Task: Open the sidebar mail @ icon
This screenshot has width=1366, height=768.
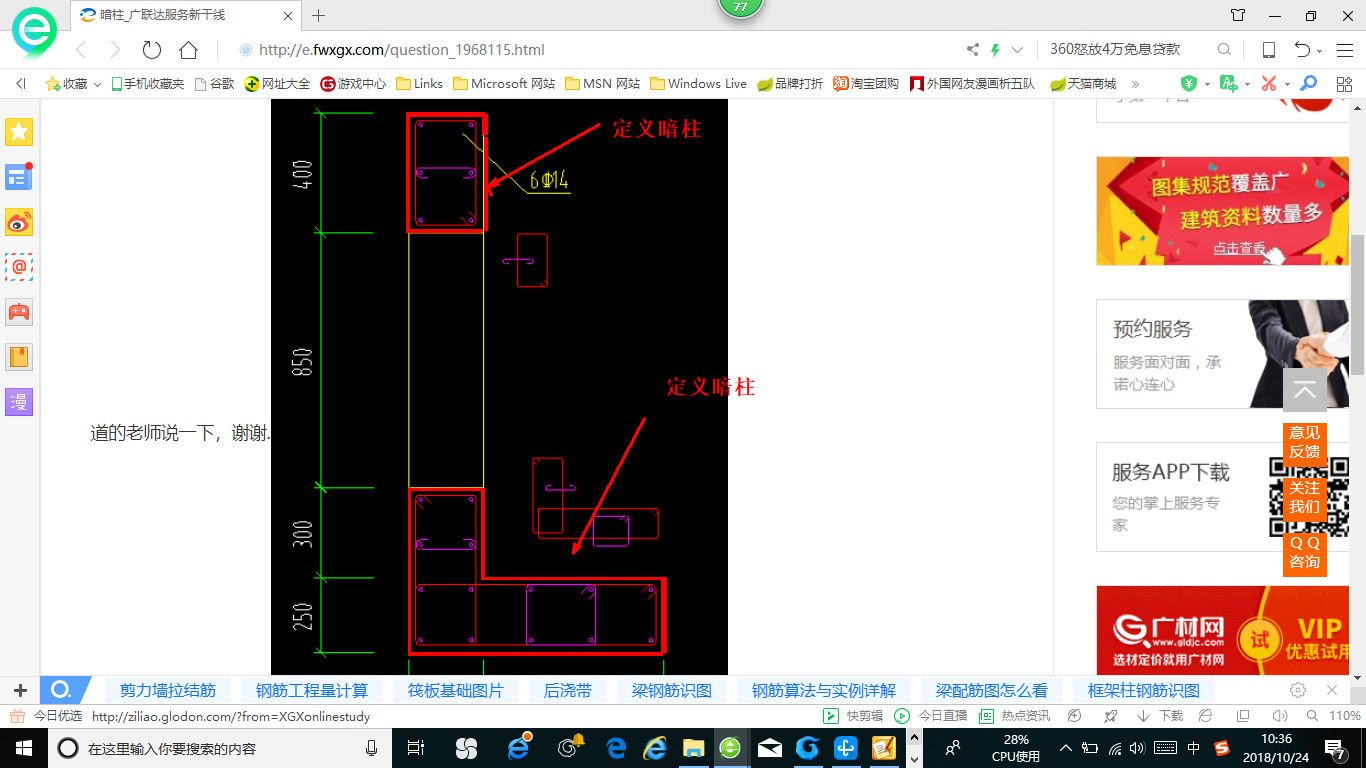Action: pos(19,267)
